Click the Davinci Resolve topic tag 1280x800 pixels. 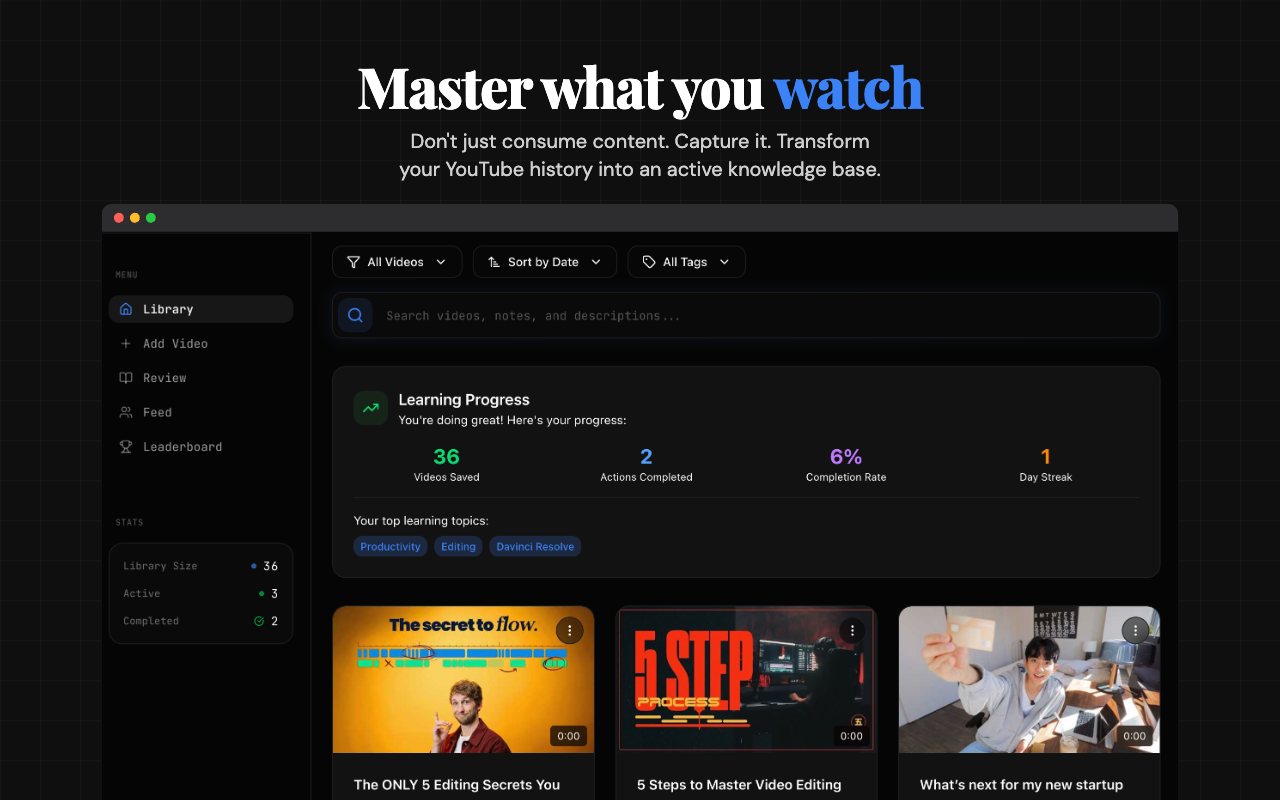[534, 546]
